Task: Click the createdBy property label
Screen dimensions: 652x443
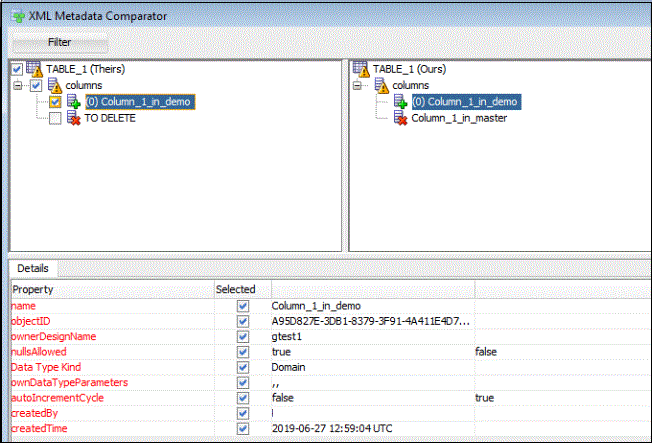Action: (34, 413)
